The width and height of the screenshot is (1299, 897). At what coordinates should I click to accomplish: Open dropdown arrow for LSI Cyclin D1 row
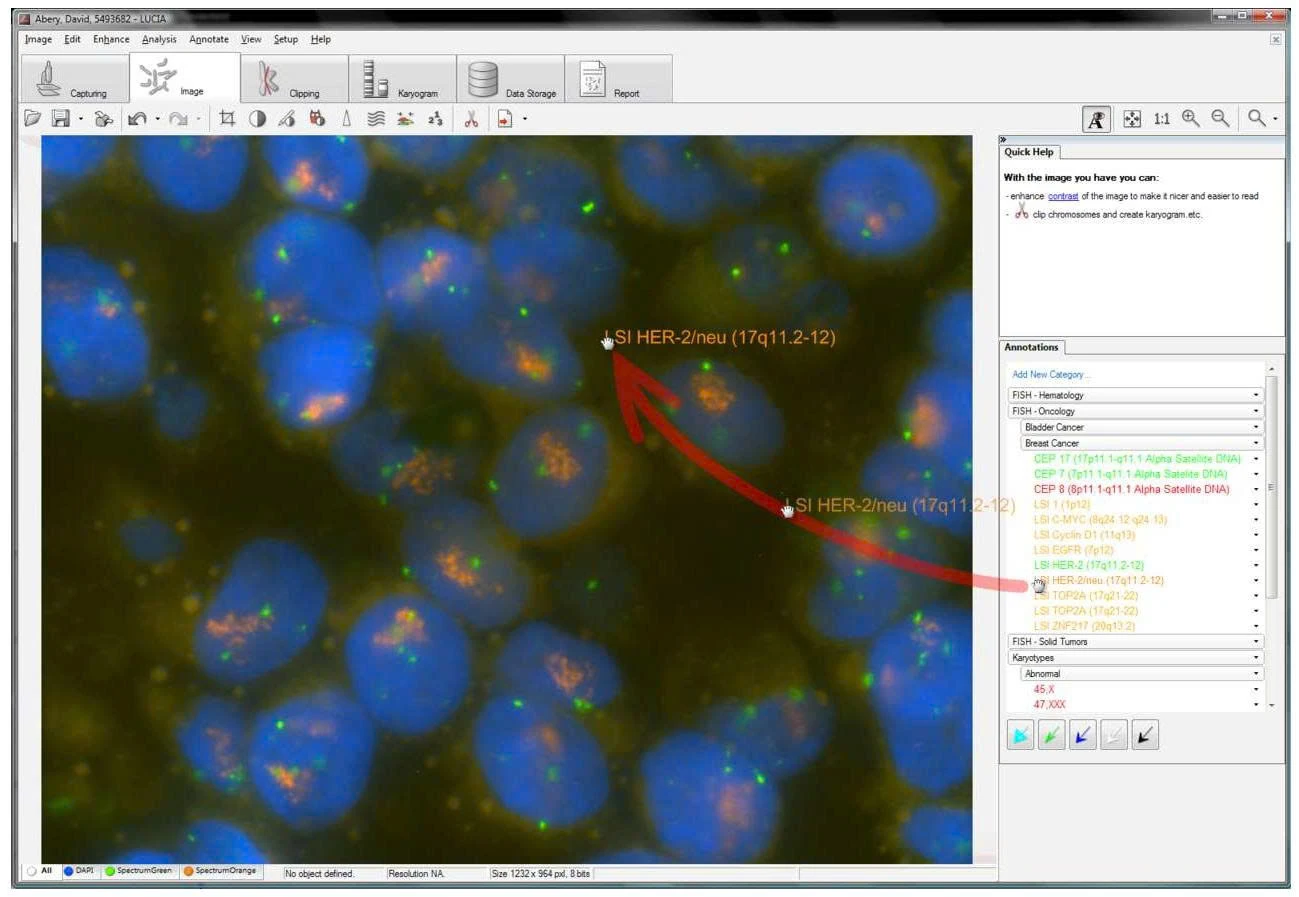[x=1256, y=535]
